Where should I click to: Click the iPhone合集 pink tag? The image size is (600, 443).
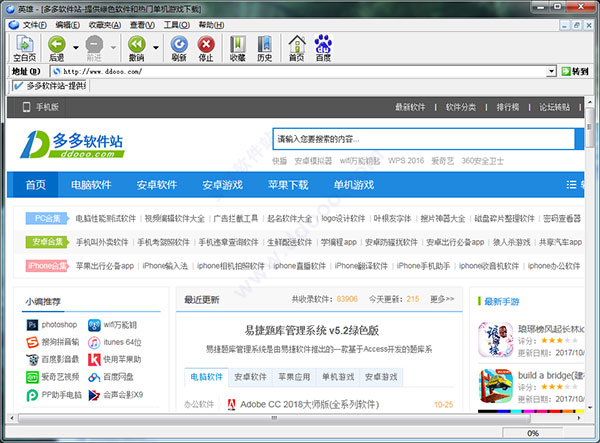[x=47, y=266]
